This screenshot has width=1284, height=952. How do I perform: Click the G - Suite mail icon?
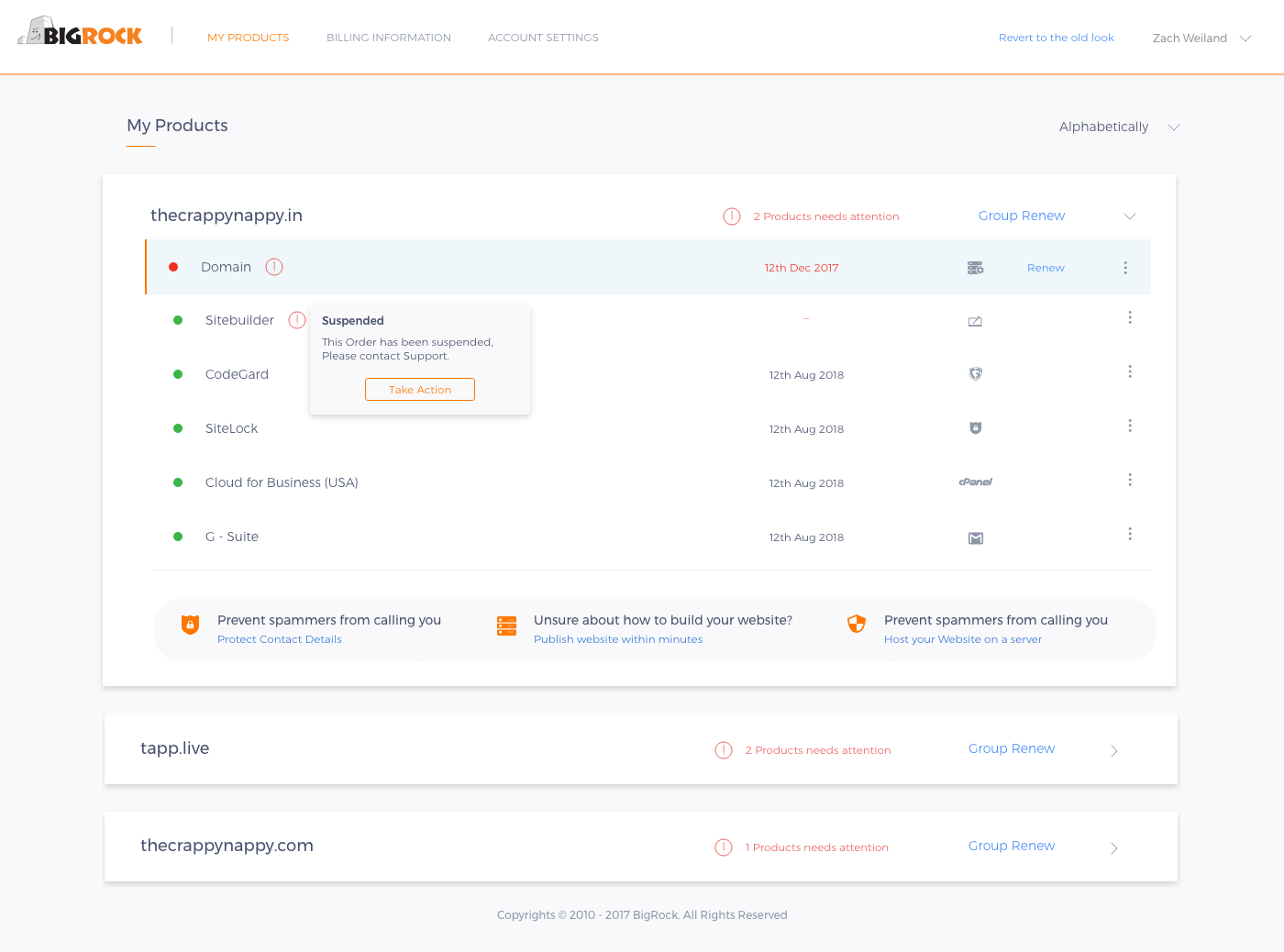[976, 538]
